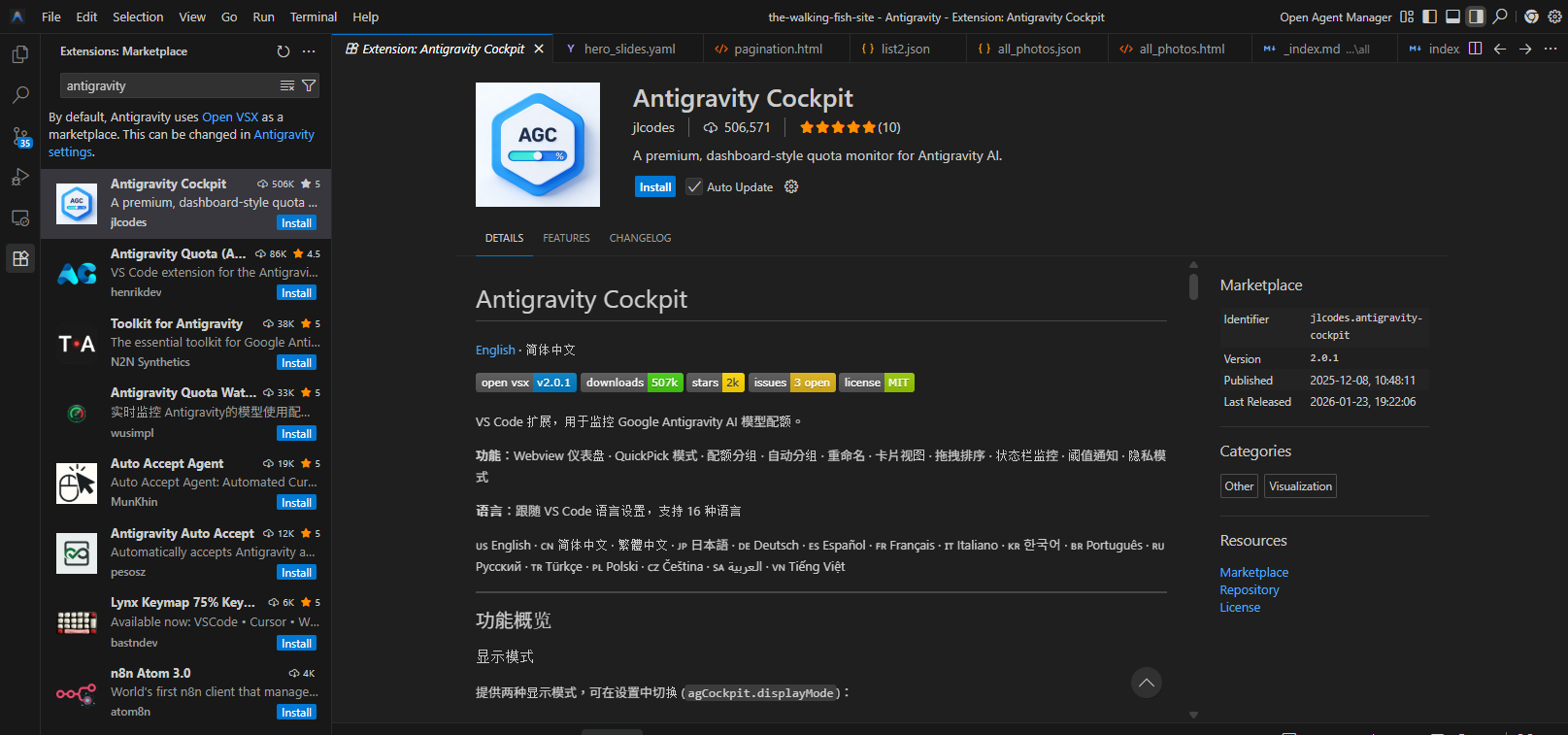Install Toolkit for Antigravity extension
Image resolution: width=1568 pixels, height=735 pixels.
point(296,362)
